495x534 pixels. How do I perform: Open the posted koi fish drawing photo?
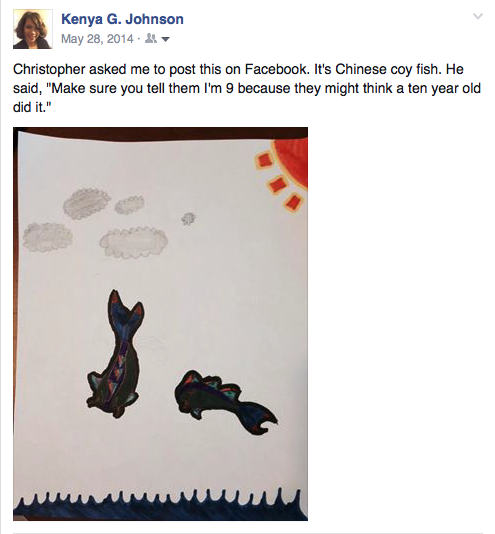tap(160, 324)
